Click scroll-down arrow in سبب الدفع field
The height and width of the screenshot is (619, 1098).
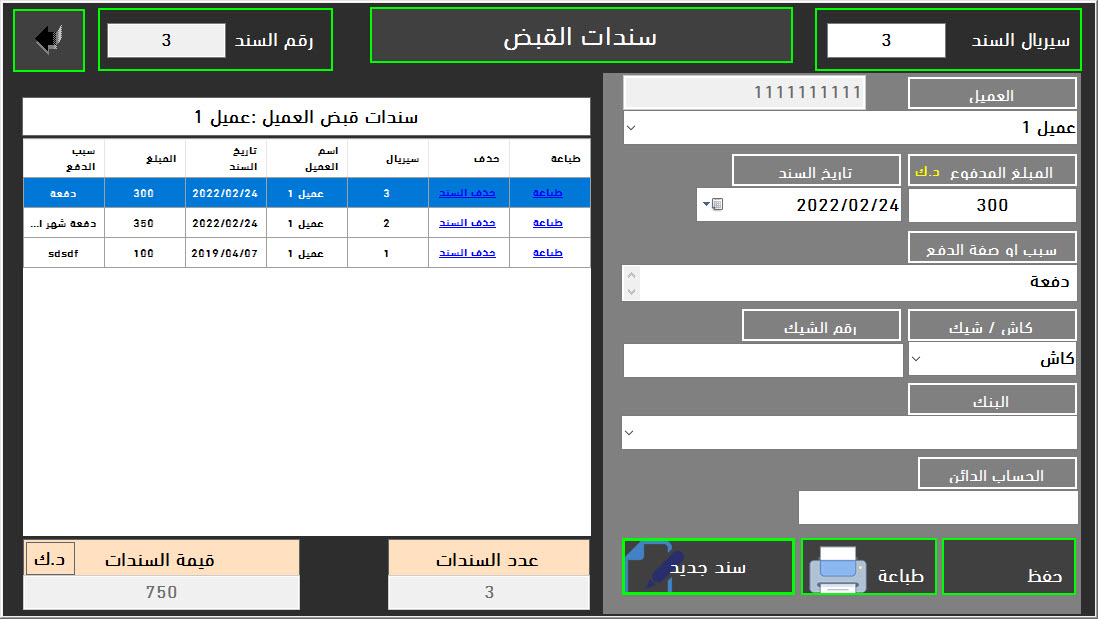(632, 291)
